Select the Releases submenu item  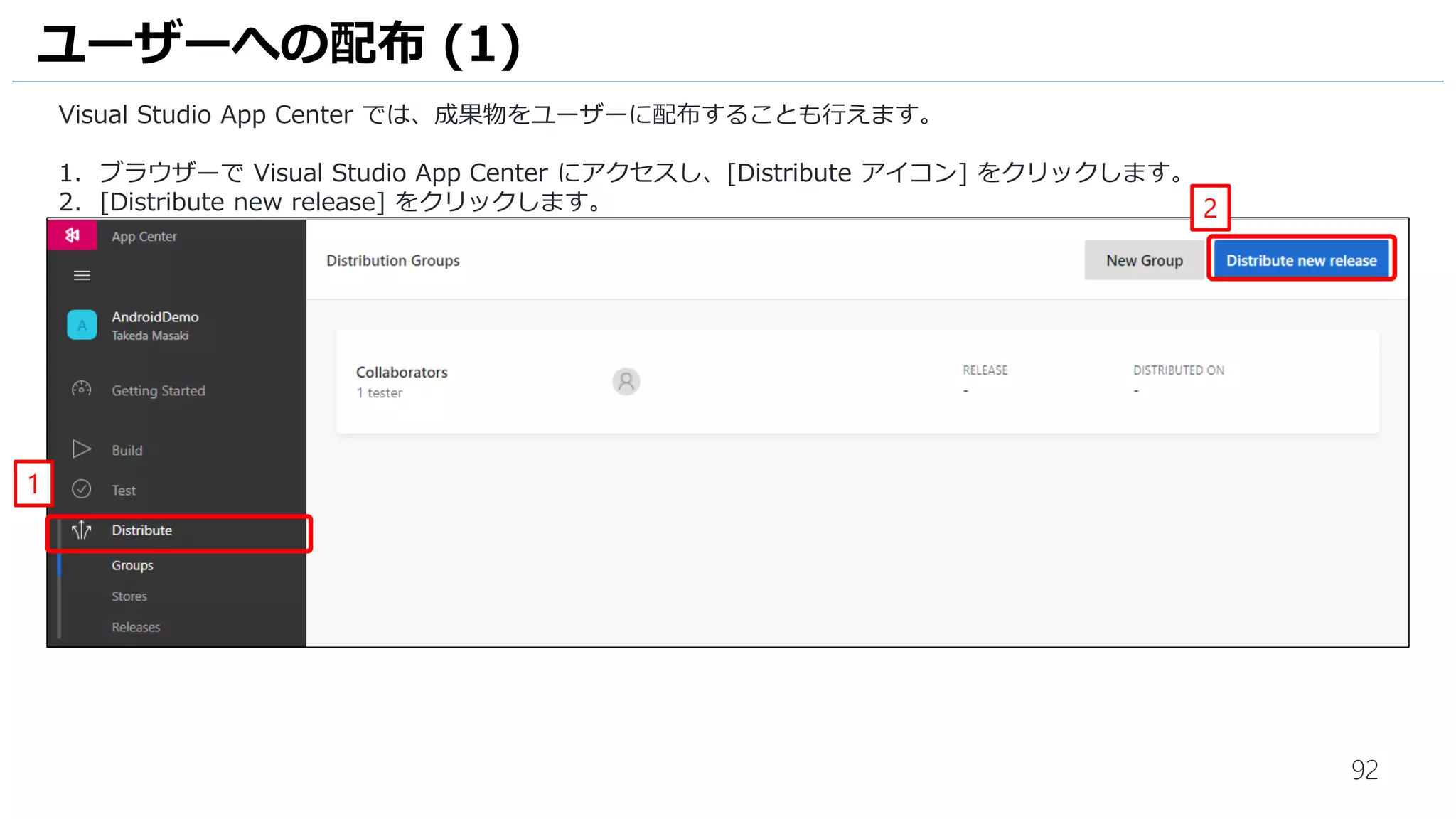click(136, 627)
